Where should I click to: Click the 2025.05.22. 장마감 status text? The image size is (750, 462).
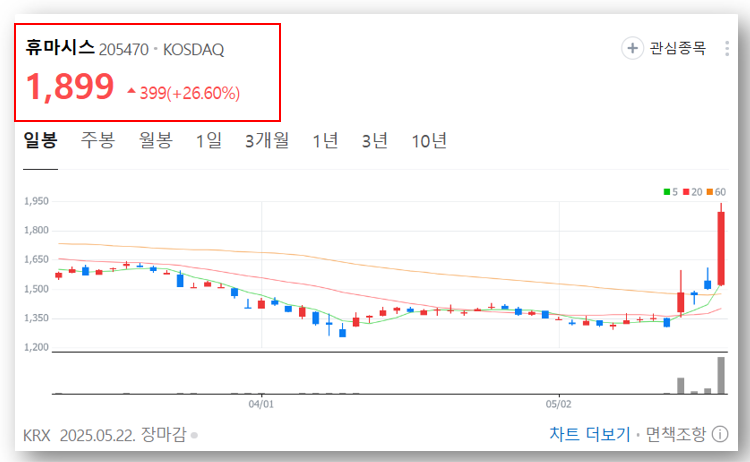123,435
